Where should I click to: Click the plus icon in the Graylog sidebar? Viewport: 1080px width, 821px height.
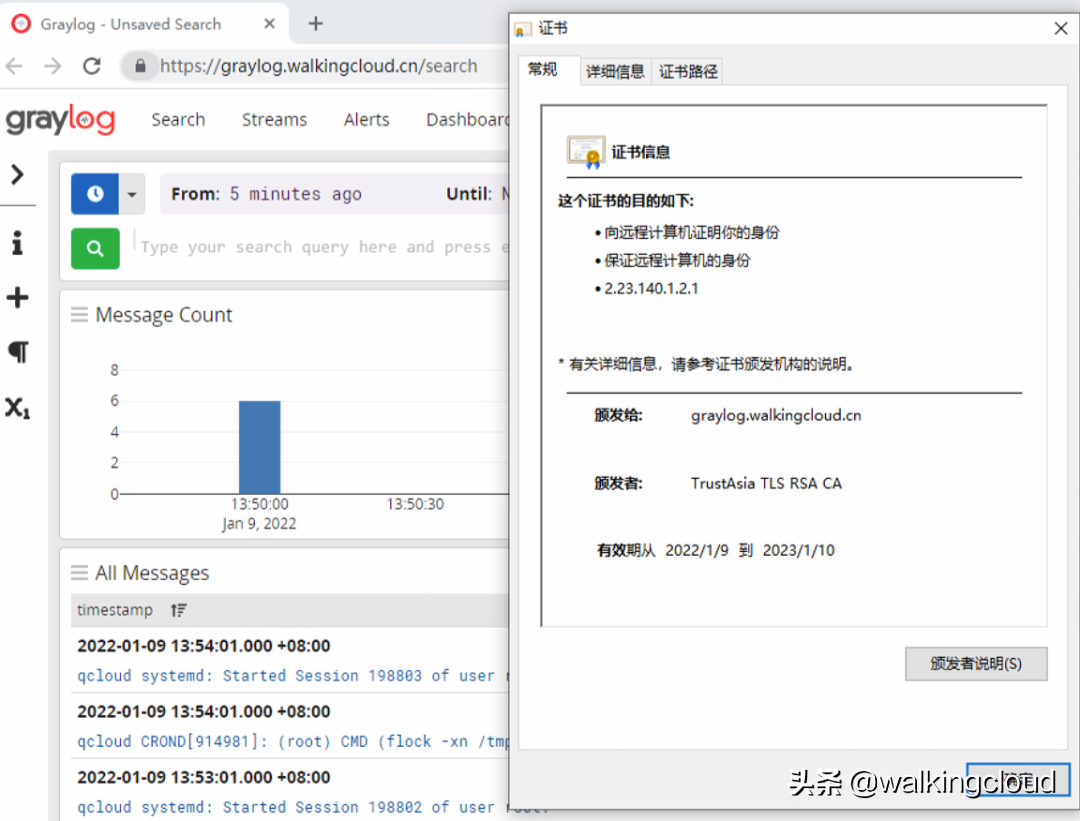[19, 297]
